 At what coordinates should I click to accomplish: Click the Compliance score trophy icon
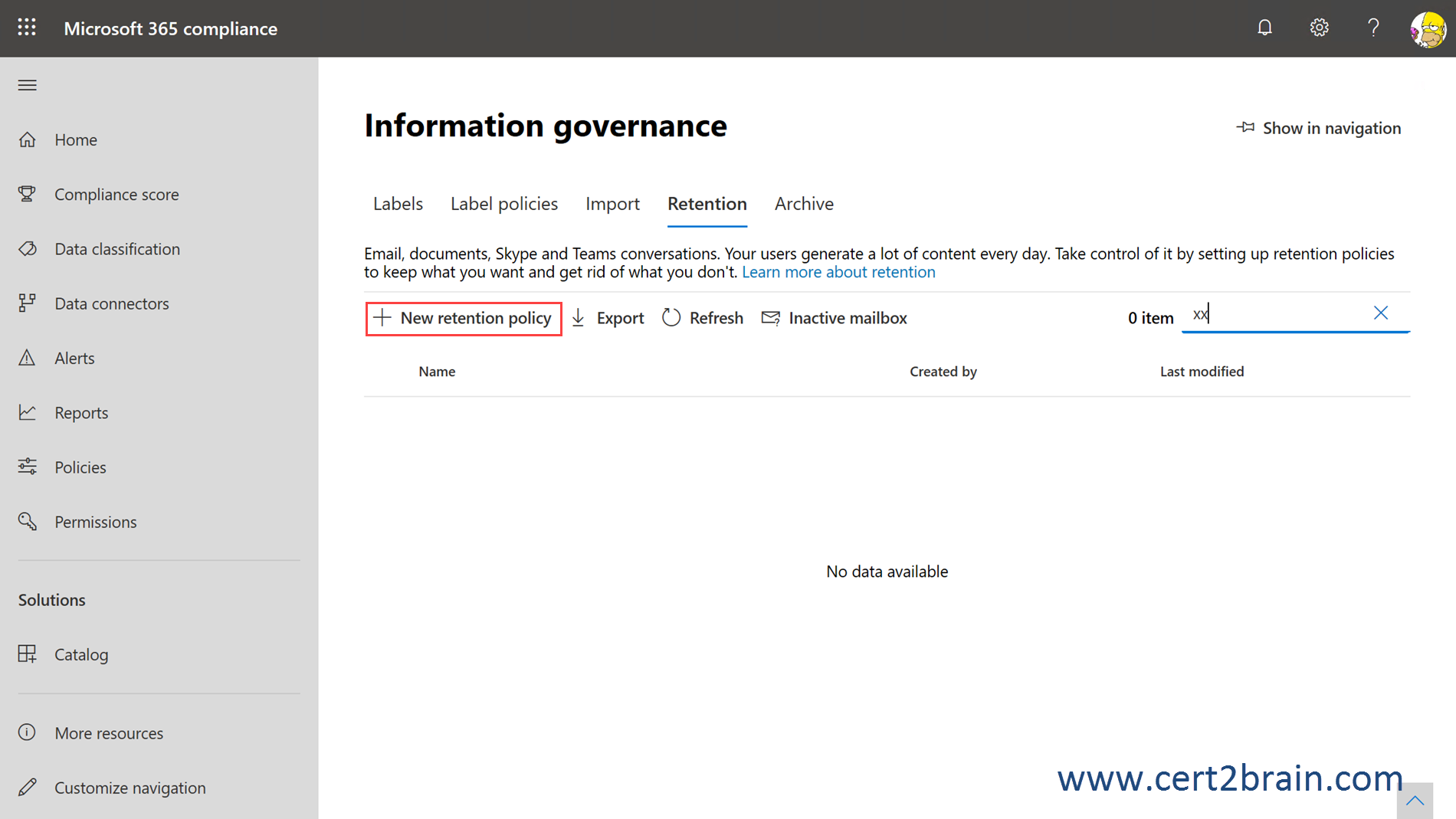pos(28,194)
